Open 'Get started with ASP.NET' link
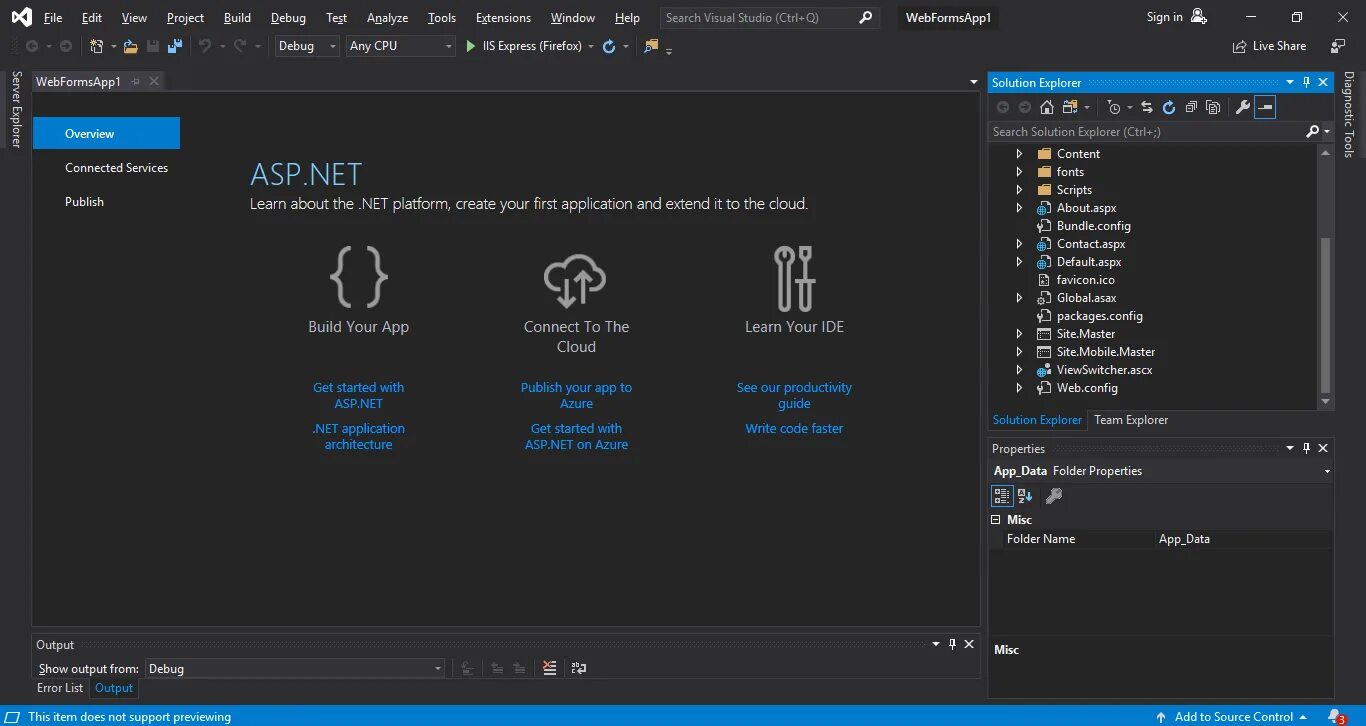The height and width of the screenshot is (726, 1366). pos(358,395)
